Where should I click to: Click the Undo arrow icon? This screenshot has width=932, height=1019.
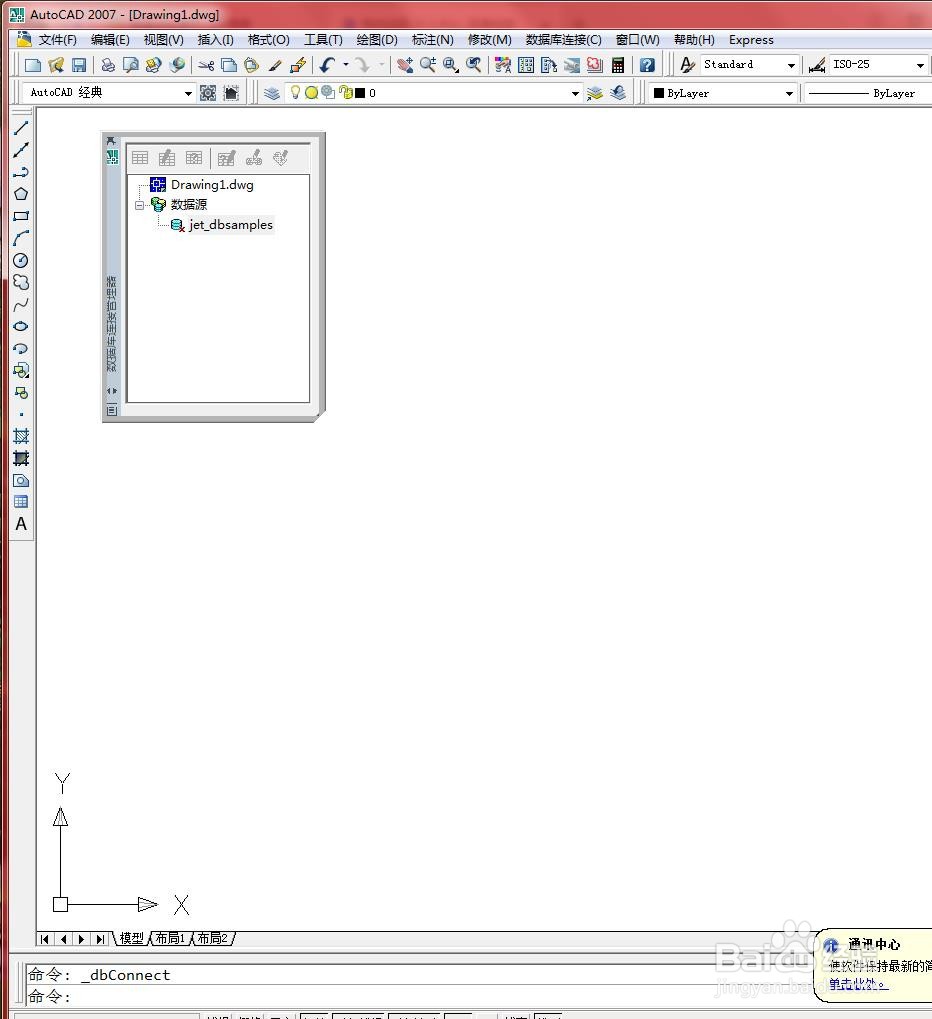[x=328, y=65]
